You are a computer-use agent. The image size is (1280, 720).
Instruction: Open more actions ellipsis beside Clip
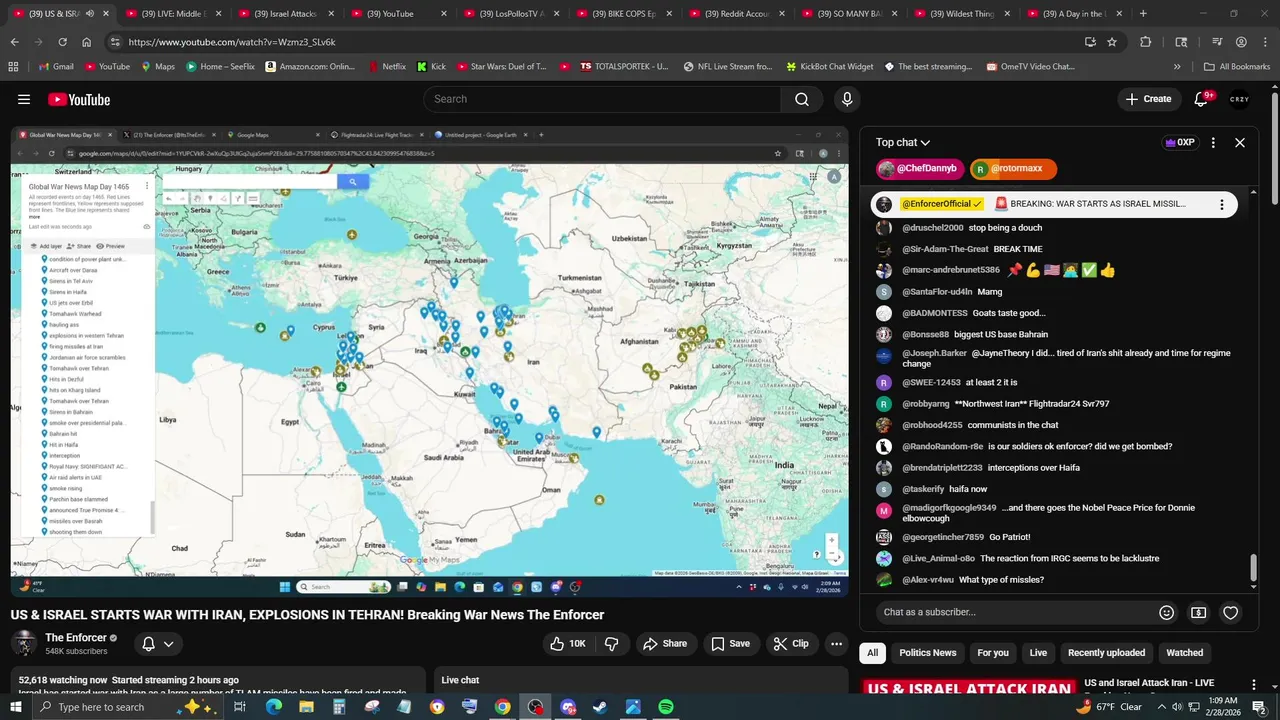tap(837, 644)
